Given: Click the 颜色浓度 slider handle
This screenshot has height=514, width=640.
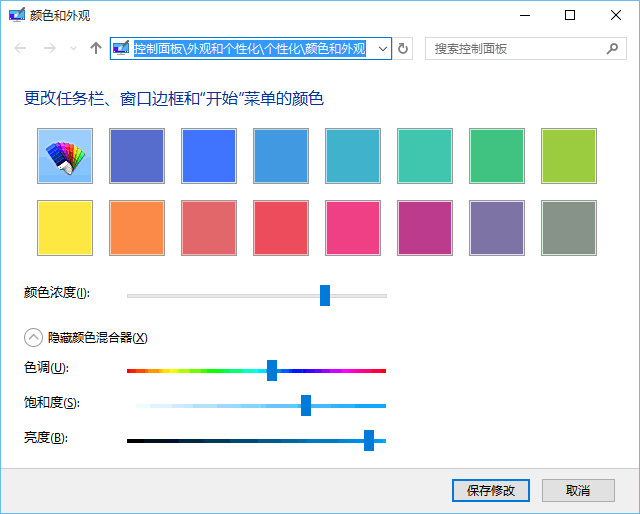Looking at the screenshot, I should tap(325, 294).
